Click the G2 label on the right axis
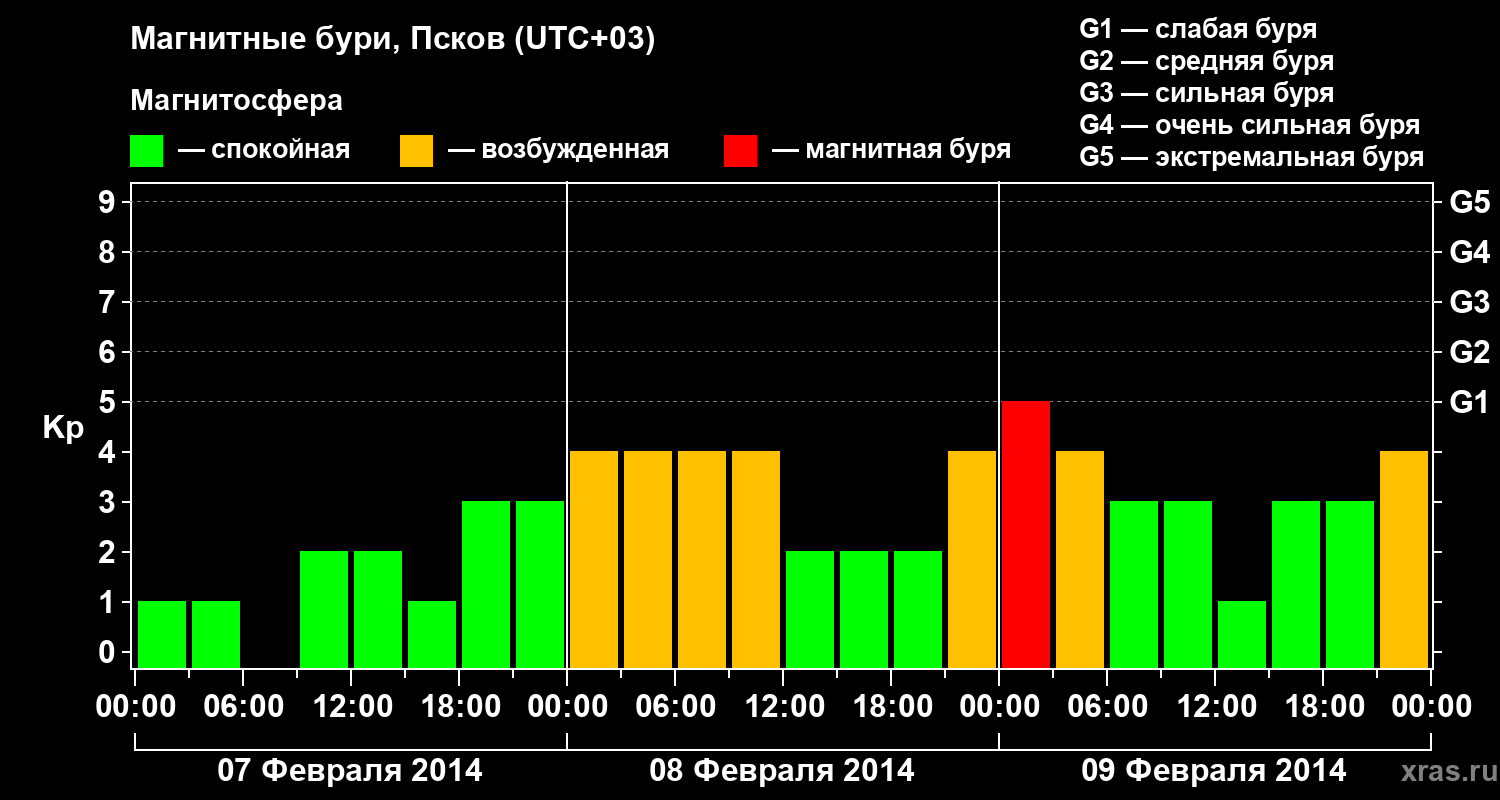The width and height of the screenshot is (1500, 800). [1470, 352]
